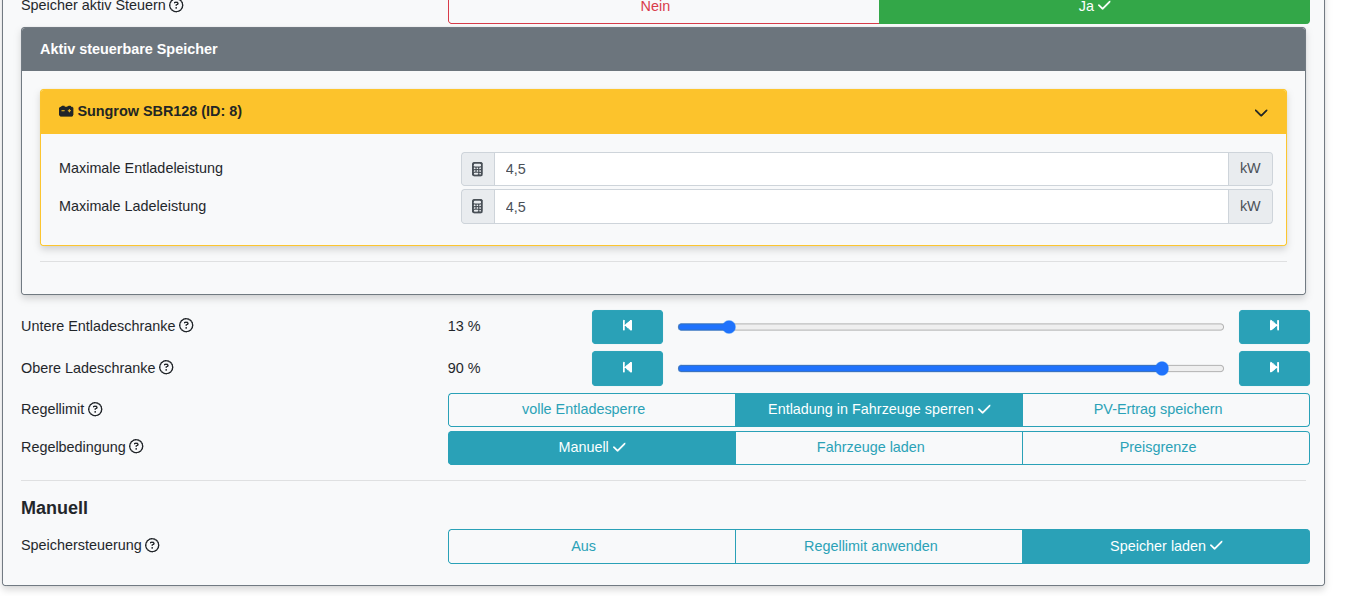Show help for Regellimit
1363x596 pixels.
pos(95,409)
